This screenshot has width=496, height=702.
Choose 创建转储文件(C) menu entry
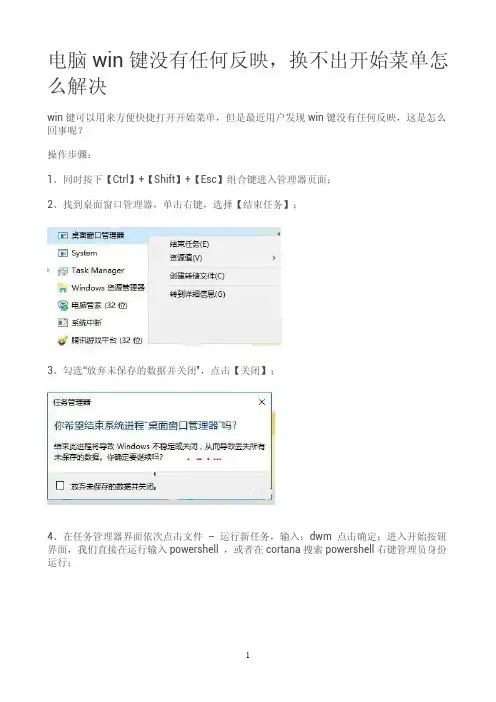197,276
